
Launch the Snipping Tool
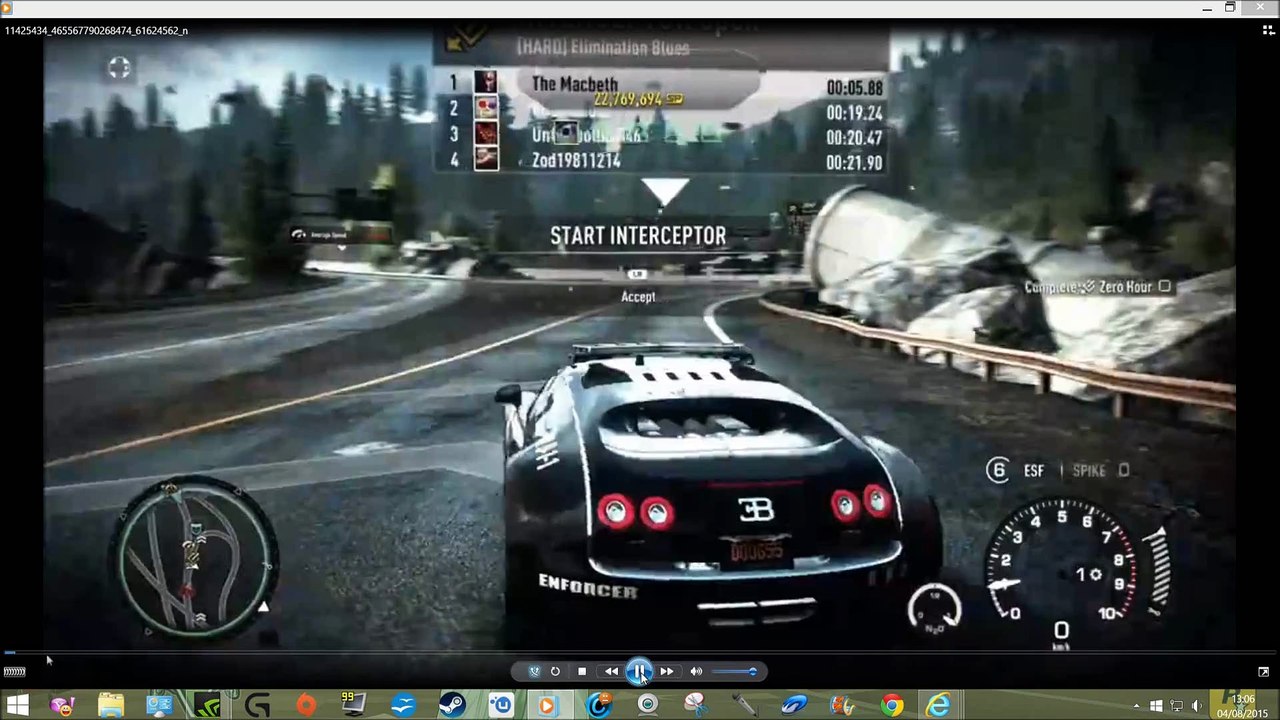(x=696, y=707)
